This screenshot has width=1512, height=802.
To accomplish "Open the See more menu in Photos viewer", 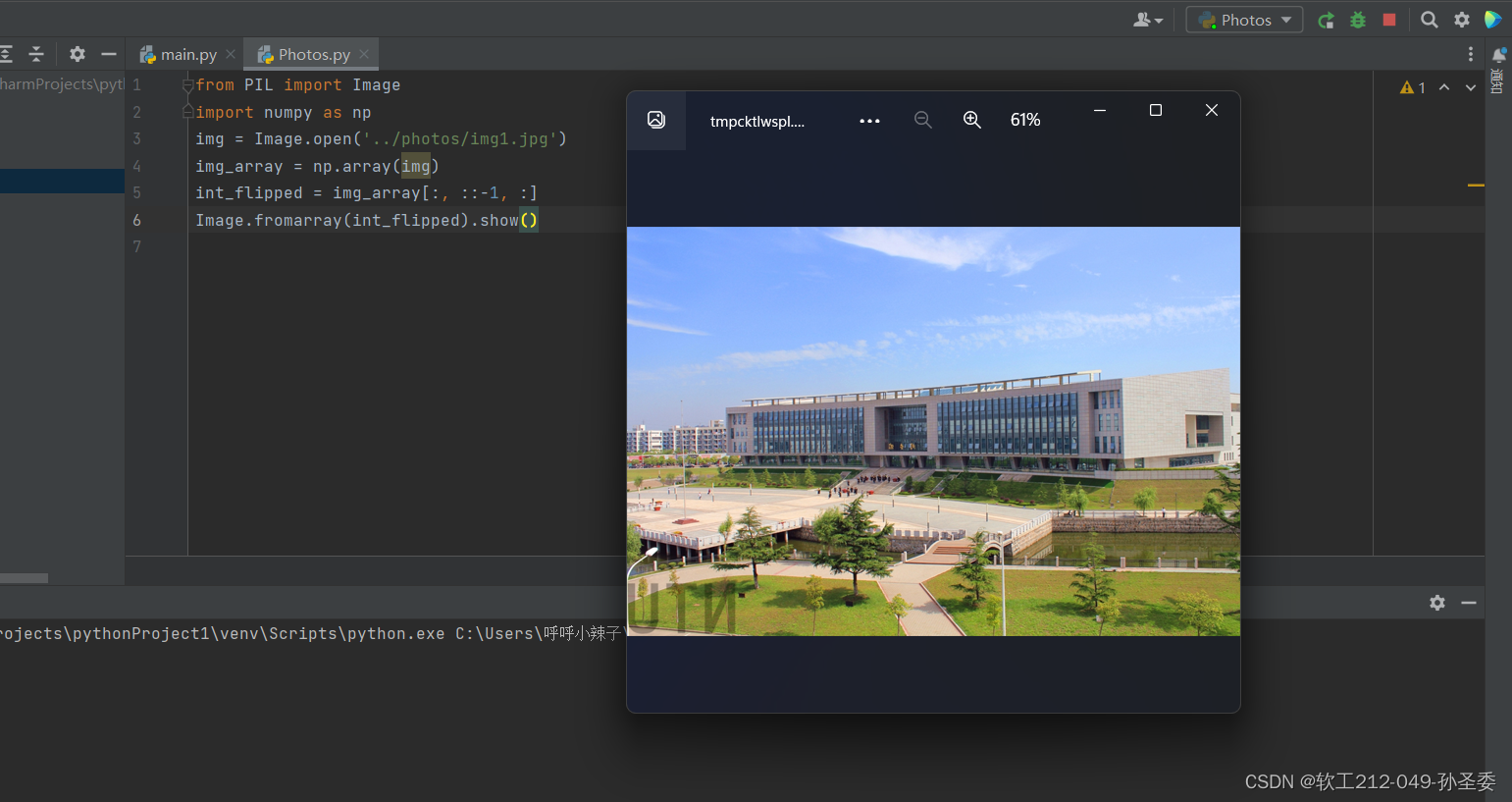I will click(869, 120).
